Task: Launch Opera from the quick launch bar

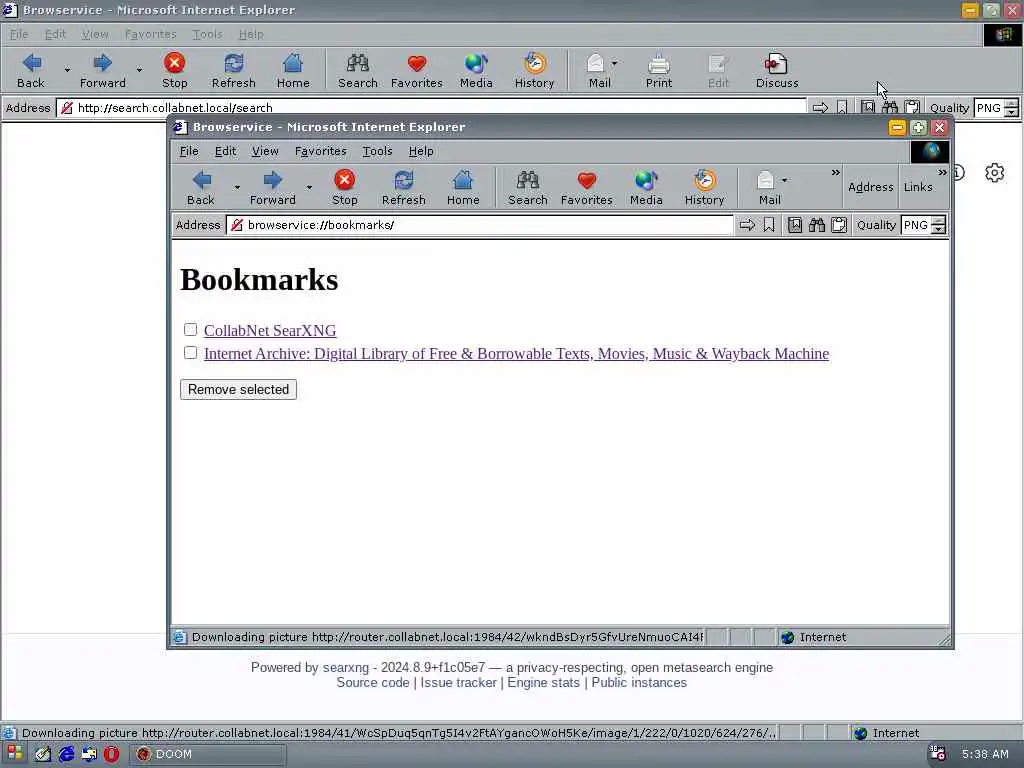Action: point(112,754)
